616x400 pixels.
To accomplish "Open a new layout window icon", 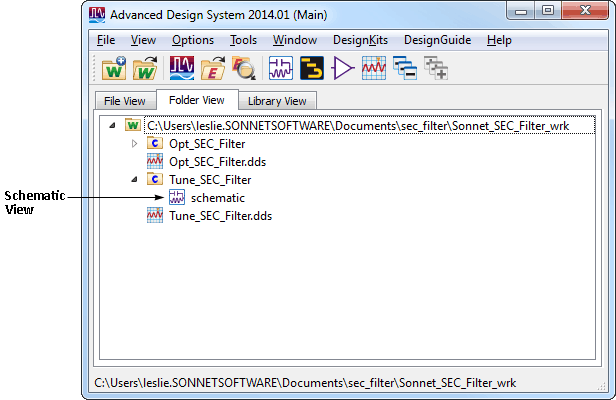I will [312, 68].
